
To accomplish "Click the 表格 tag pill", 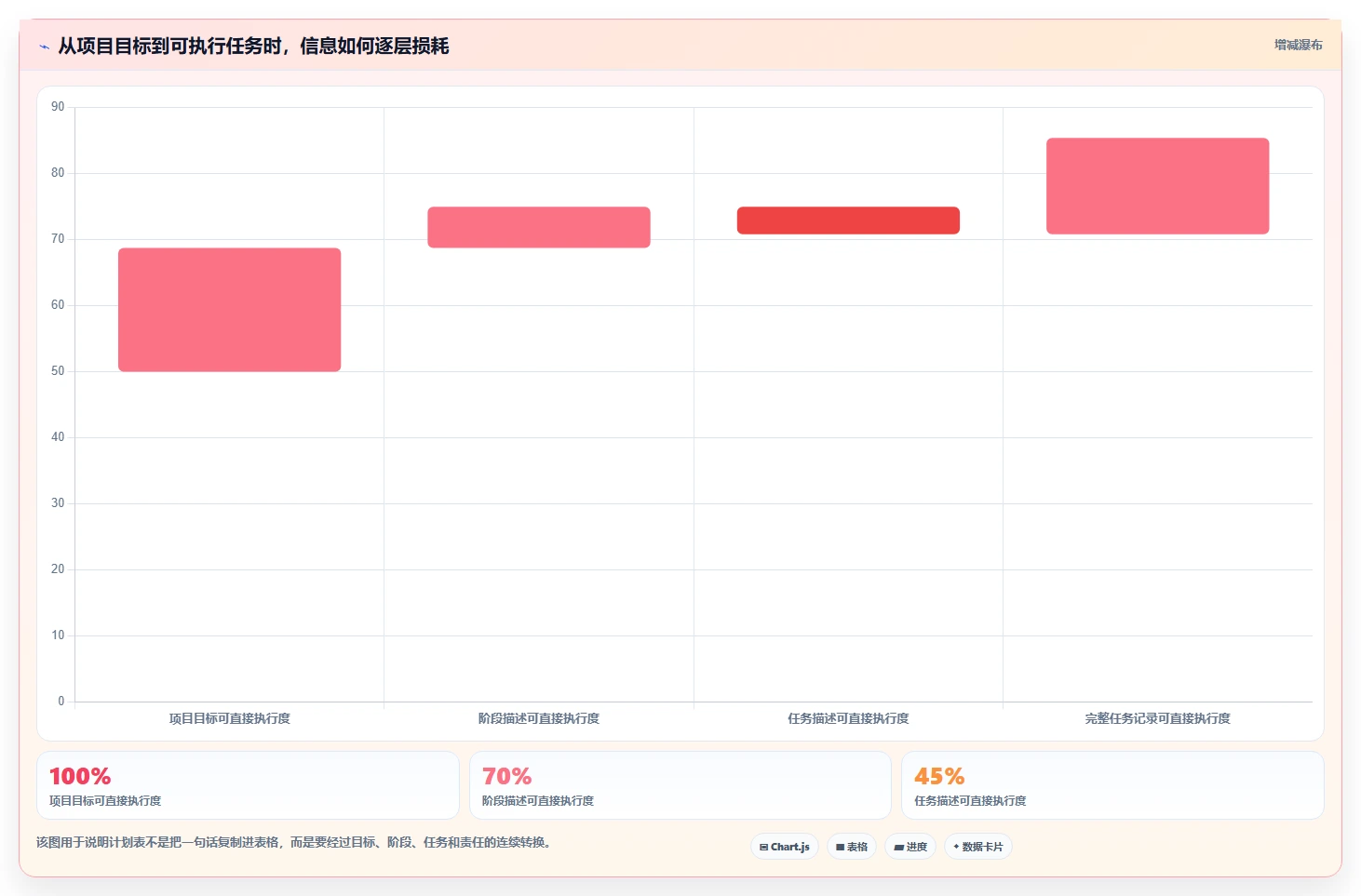I will [x=852, y=847].
